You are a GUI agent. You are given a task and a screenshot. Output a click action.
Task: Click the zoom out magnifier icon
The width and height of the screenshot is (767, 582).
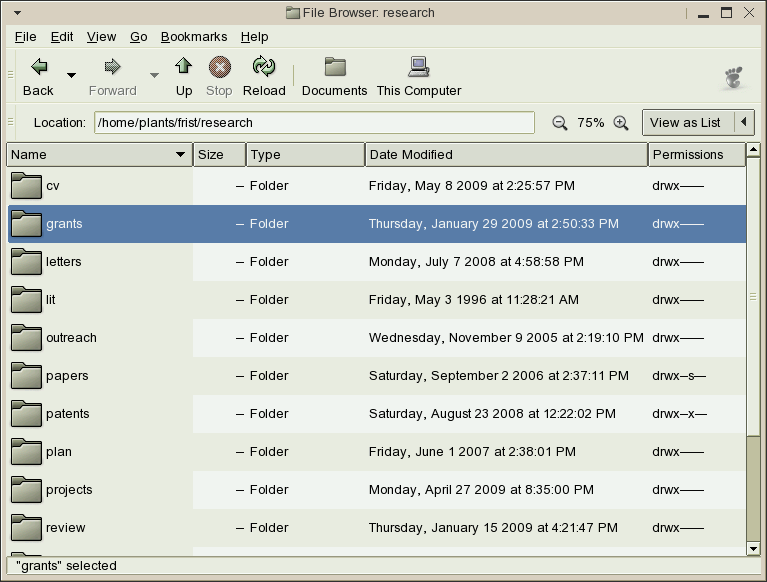click(x=559, y=123)
